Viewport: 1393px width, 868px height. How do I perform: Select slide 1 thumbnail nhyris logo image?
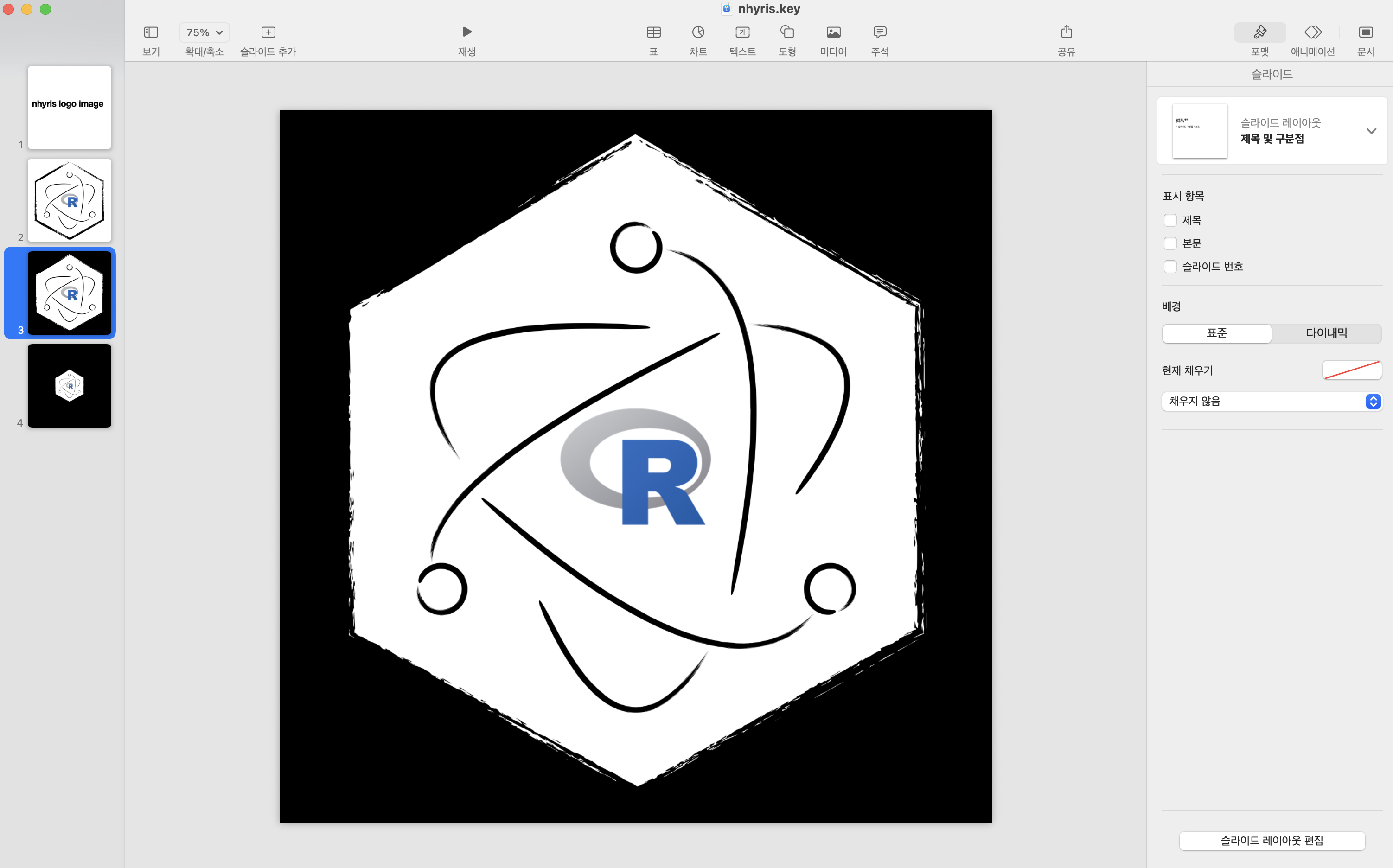point(70,108)
